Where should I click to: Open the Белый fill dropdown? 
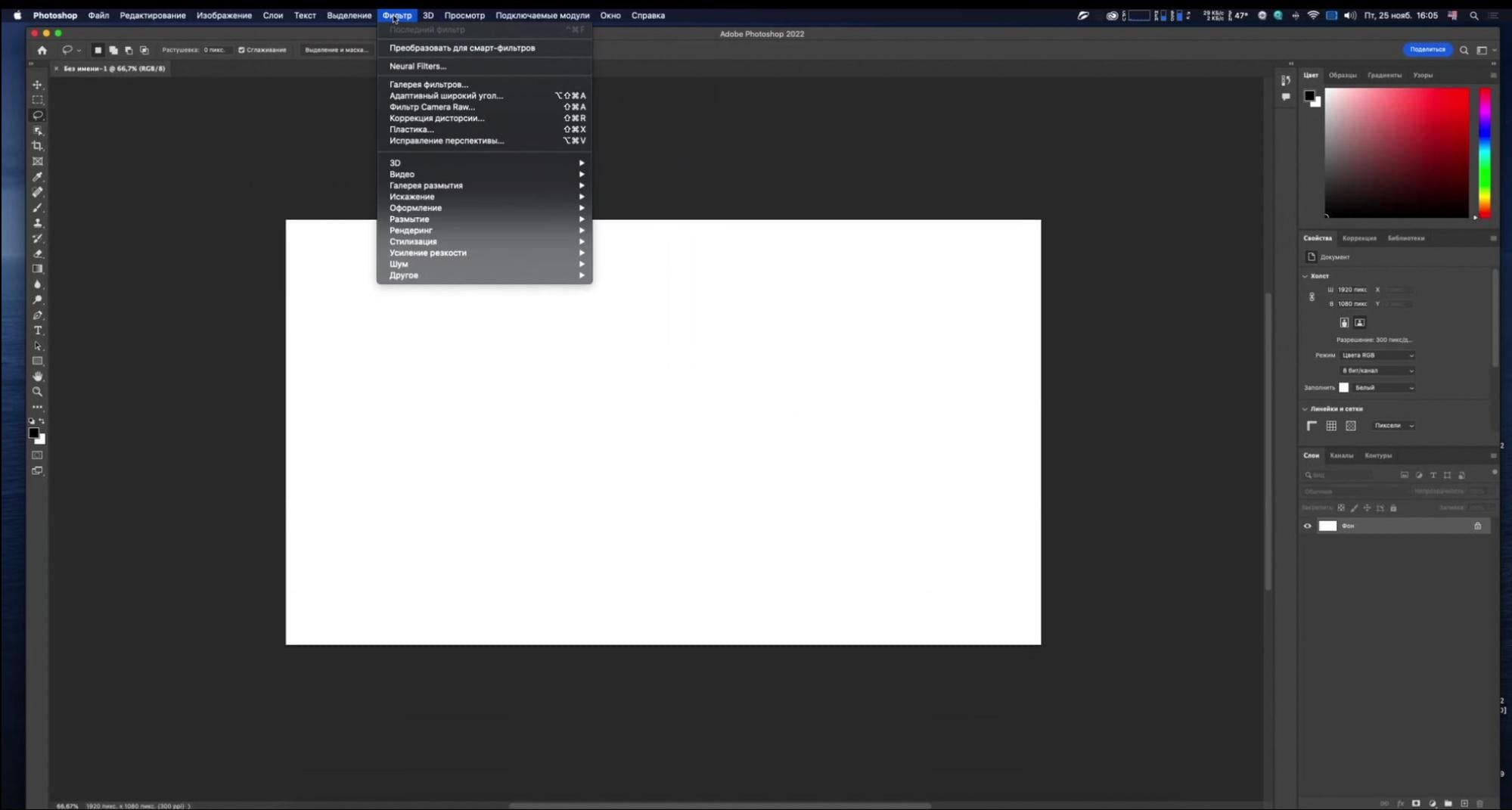1383,388
